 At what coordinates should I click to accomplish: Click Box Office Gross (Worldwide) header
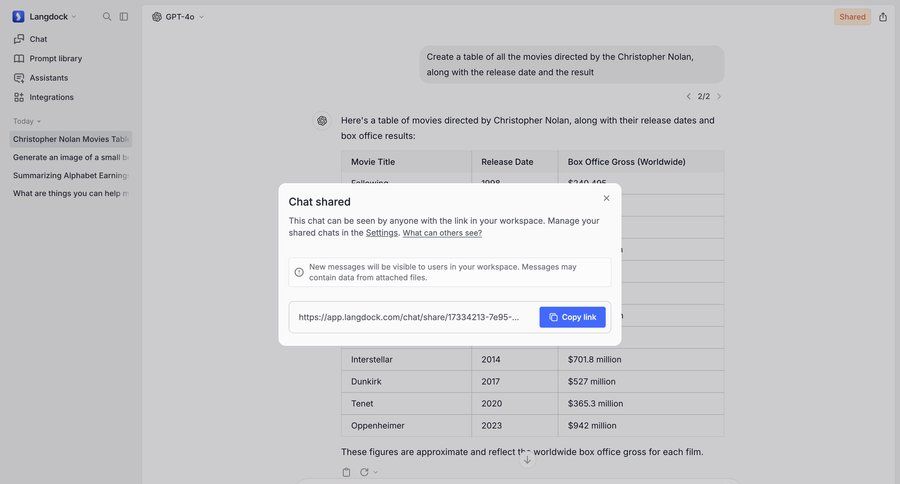click(641, 162)
